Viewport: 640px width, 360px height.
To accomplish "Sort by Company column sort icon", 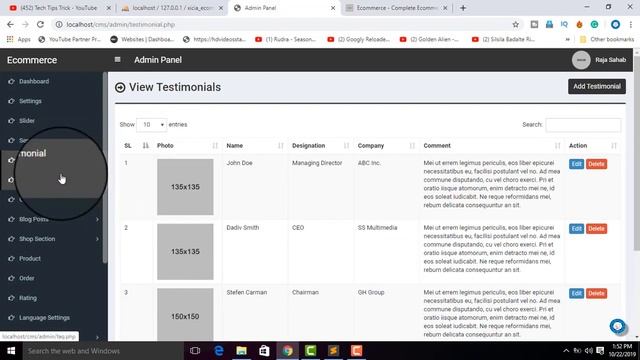I will (412, 146).
